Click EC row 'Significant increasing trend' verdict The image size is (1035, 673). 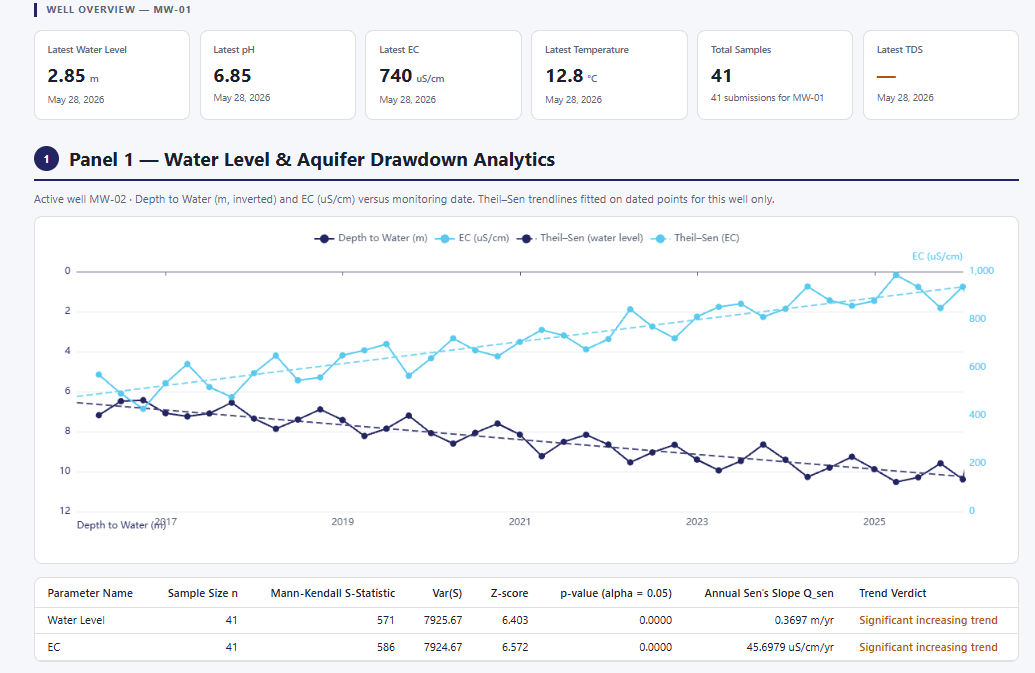[x=928, y=647]
